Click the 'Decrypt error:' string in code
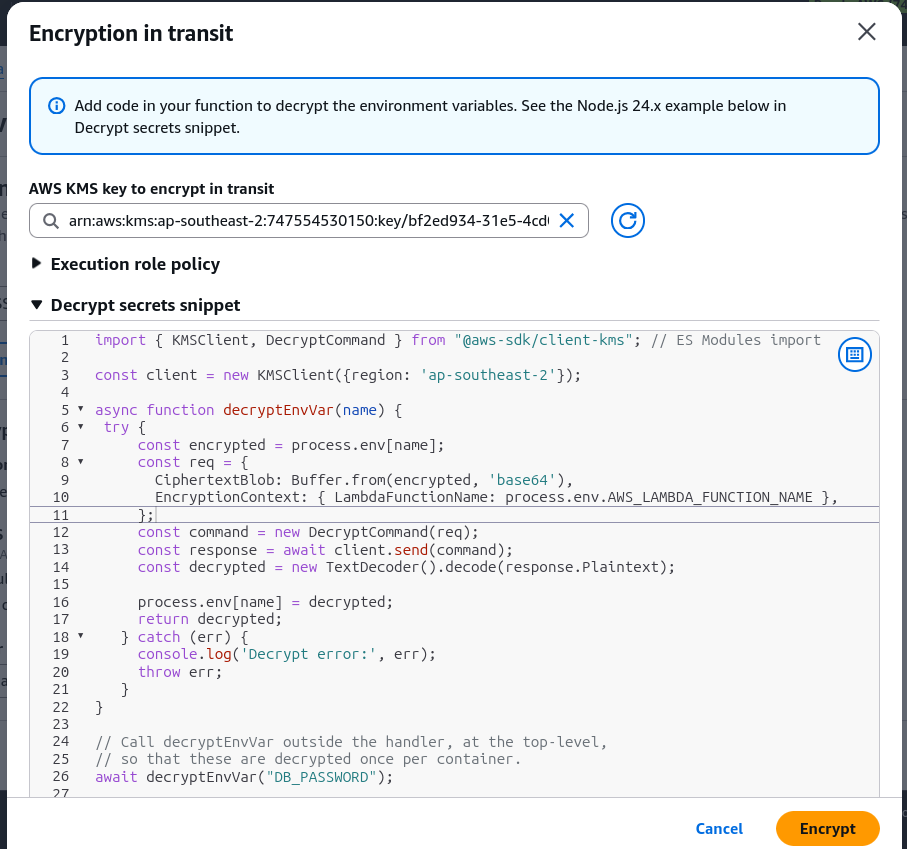Screen dimensions: 907x849 pyautogui.click(x=308, y=654)
